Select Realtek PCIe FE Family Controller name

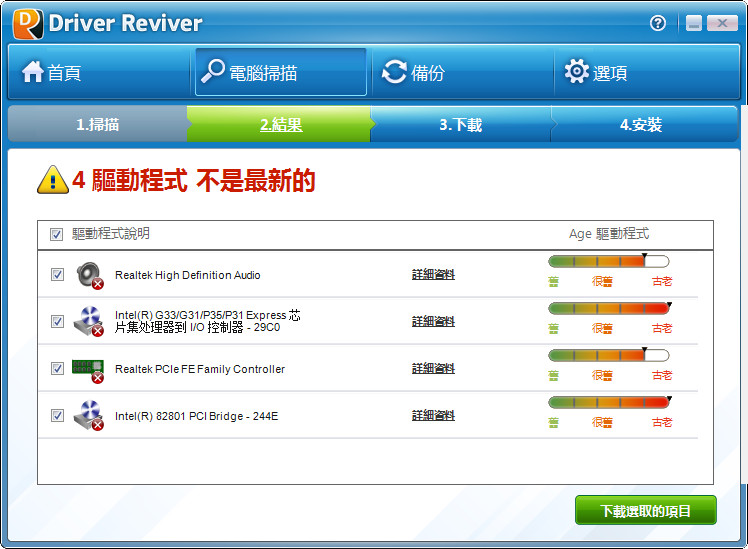coord(200,369)
